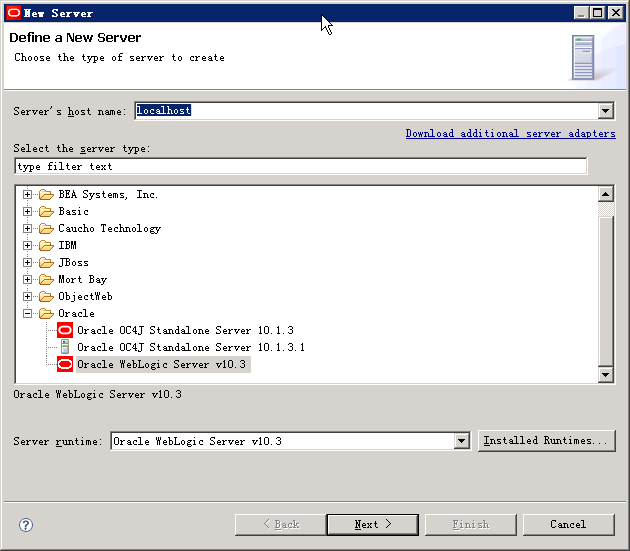This screenshot has height=551, width=630.
Task: Select the Mort Bay label in the tree
Action: pyautogui.click(x=82, y=280)
